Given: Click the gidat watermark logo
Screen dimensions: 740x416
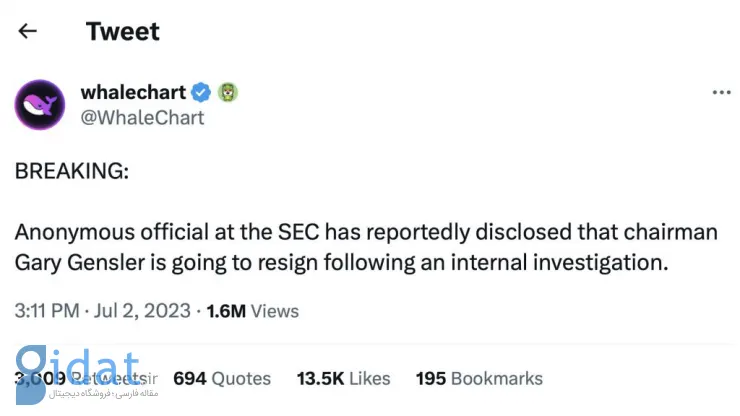Looking at the screenshot, I should click(78, 374).
